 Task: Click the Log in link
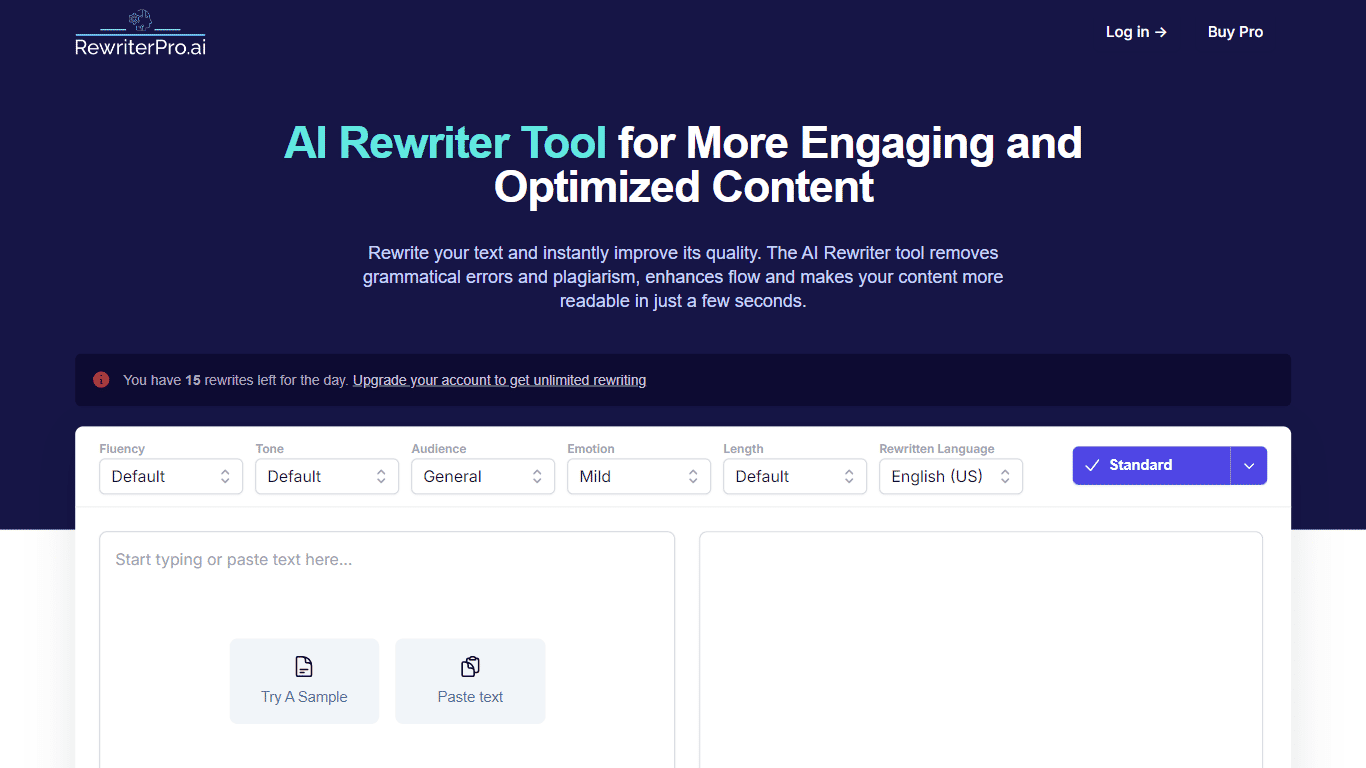(1136, 32)
